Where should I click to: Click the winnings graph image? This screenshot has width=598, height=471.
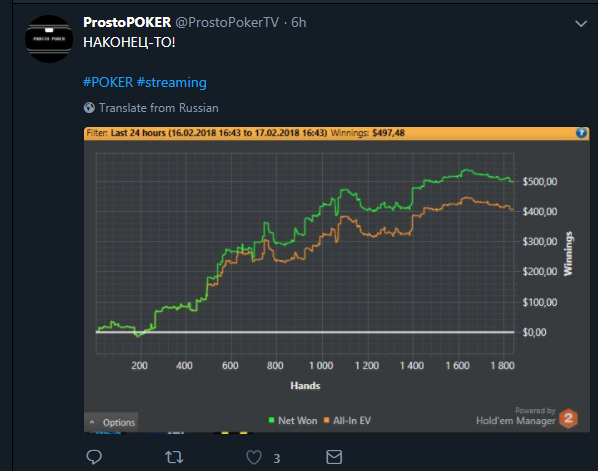coord(337,280)
